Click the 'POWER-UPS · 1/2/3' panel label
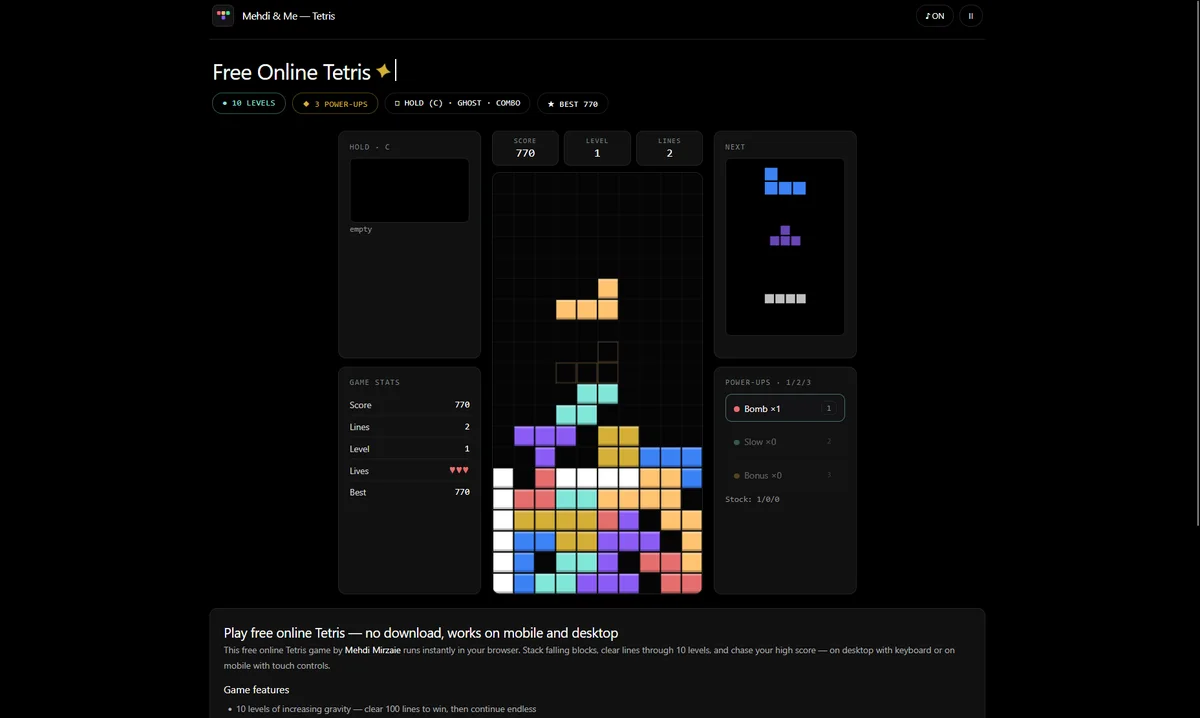 tap(768, 382)
